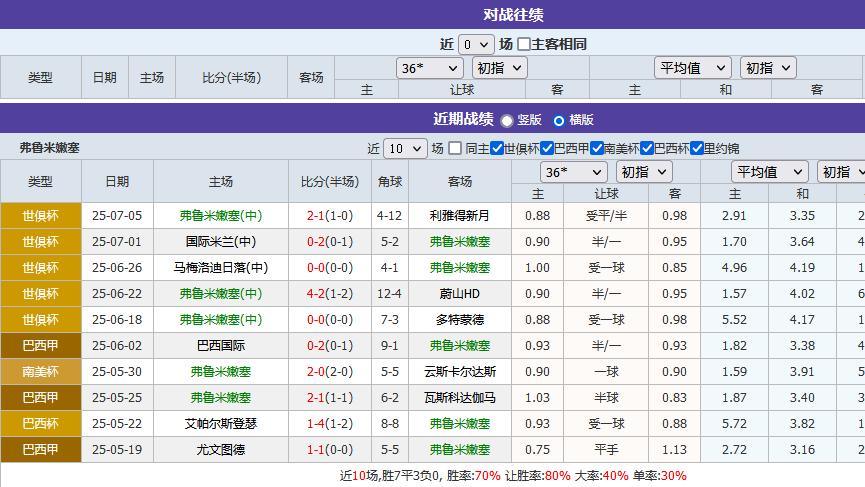Viewport: 865px width, 487px height.
Task: Uncheck the 巴西甲 filter checkbox
Action: (547, 148)
